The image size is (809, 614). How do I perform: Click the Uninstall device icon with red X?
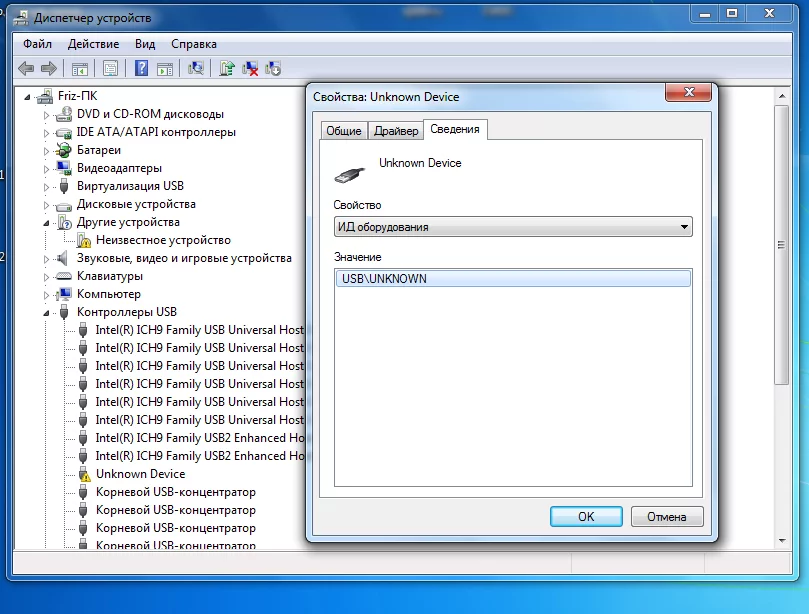(250, 68)
